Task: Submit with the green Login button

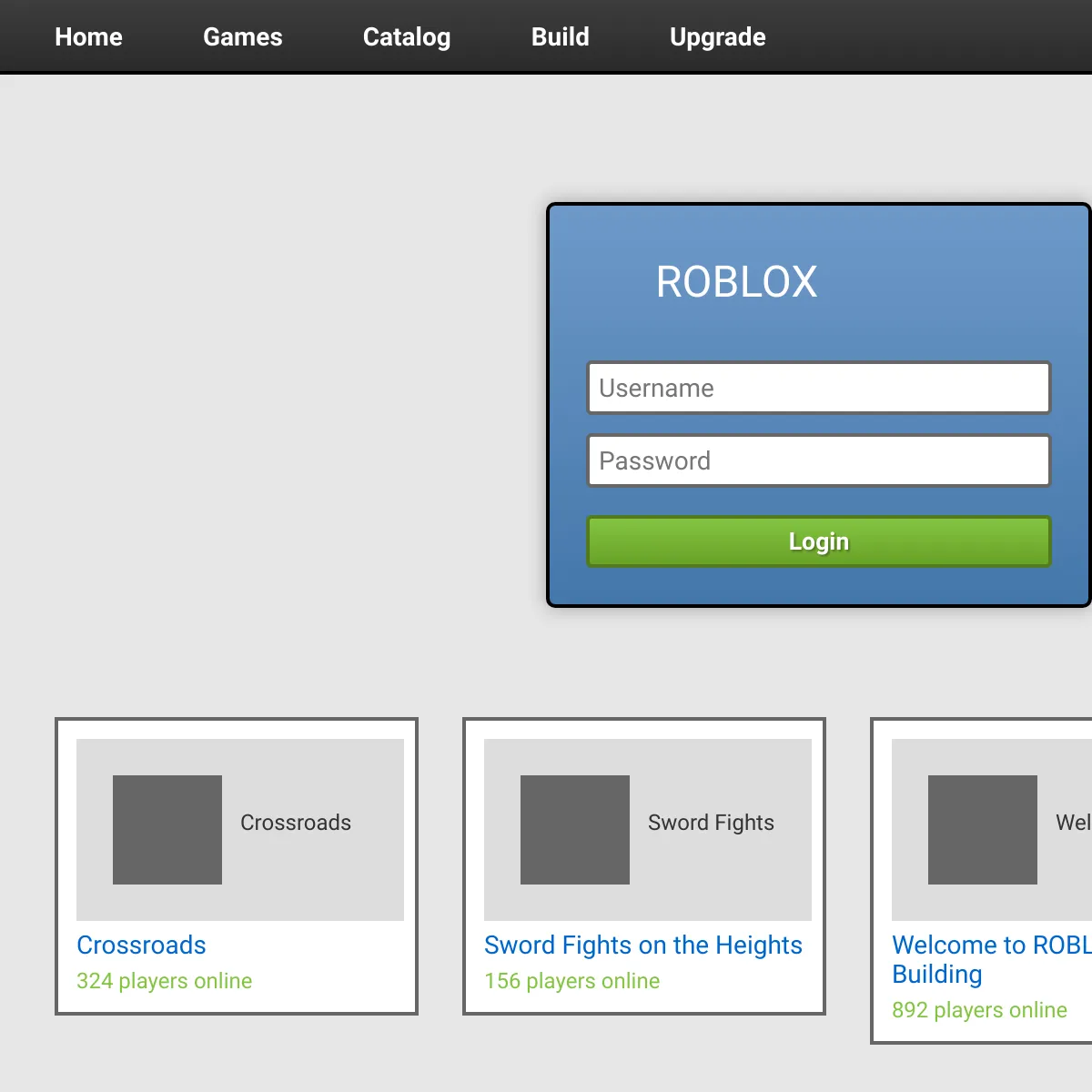Action: (819, 541)
